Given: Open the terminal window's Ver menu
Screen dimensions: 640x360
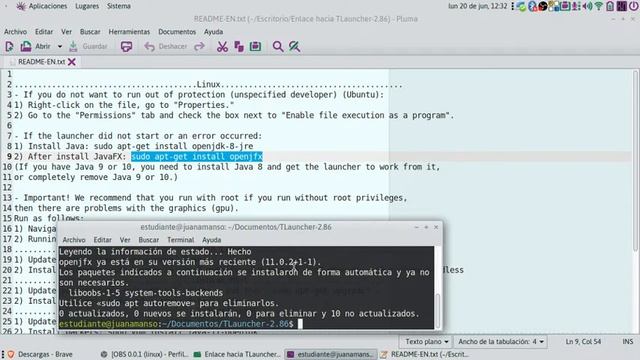Looking at the screenshot, I should (x=125, y=240).
